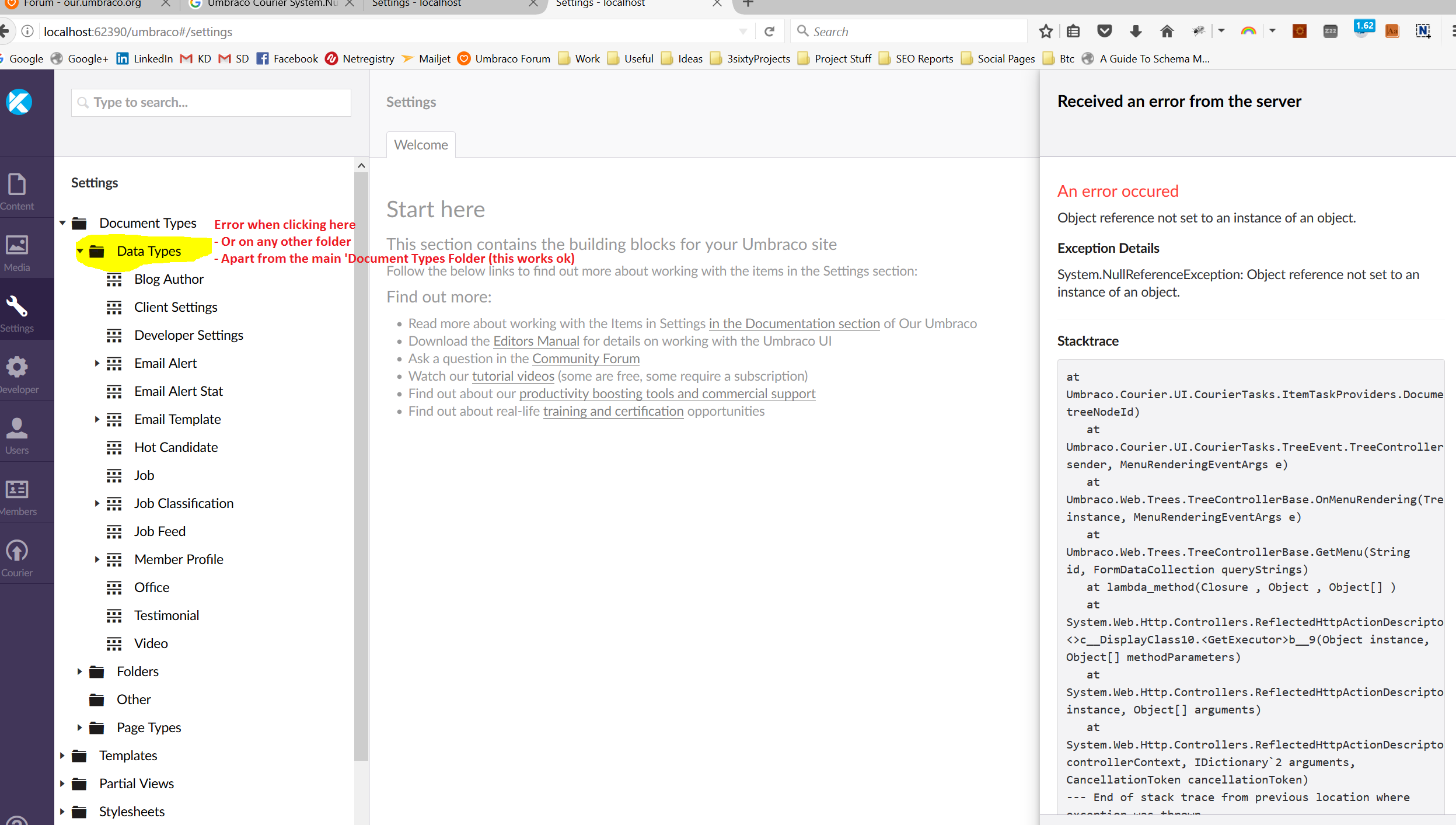Click the Firefox Search box
This screenshot has width=1456, height=825.
pos(909,32)
